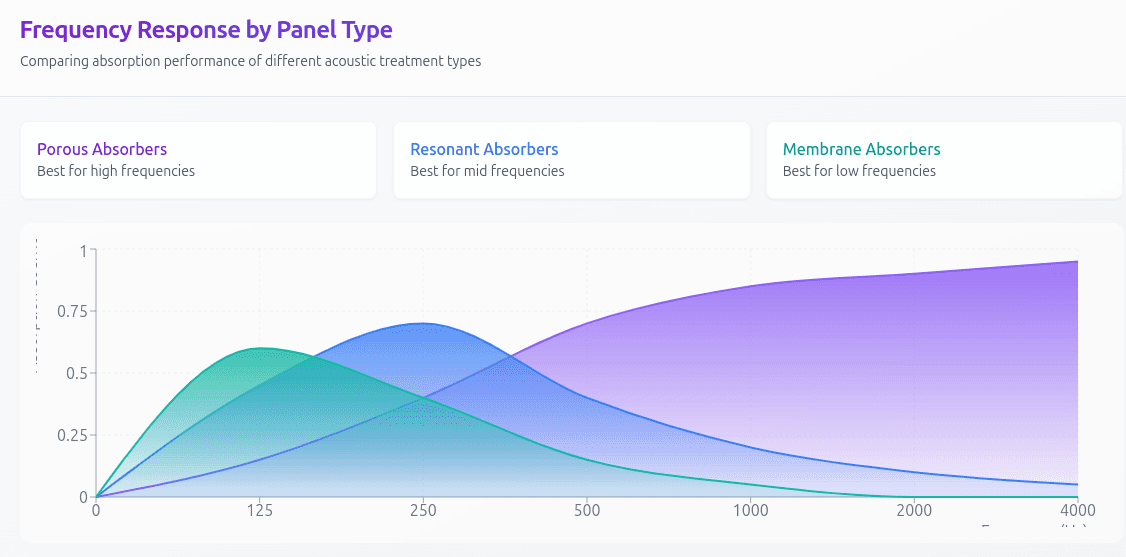Click the 'Best for mid frequencies' text
Screen dimensions: 1126x557
tap(487, 171)
